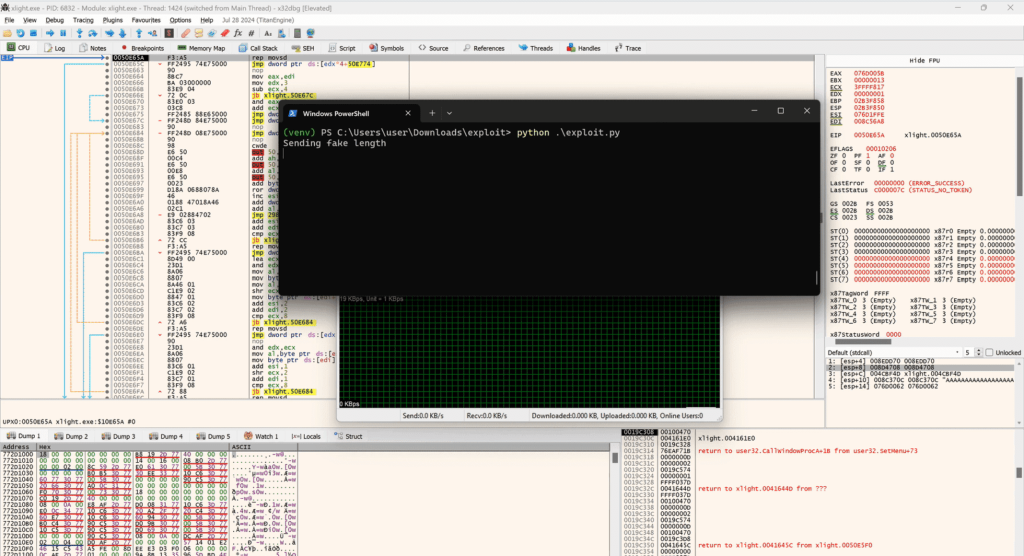Open the Options menu
The height and width of the screenshot is (556, 1024).
pos(180,20)
